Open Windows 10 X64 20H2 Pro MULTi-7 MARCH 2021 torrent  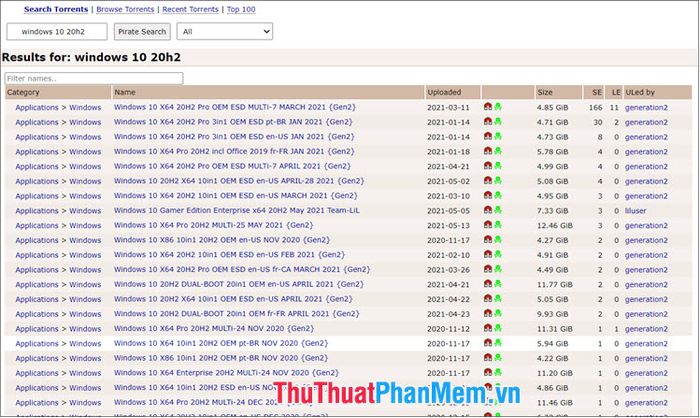point(235,107)
